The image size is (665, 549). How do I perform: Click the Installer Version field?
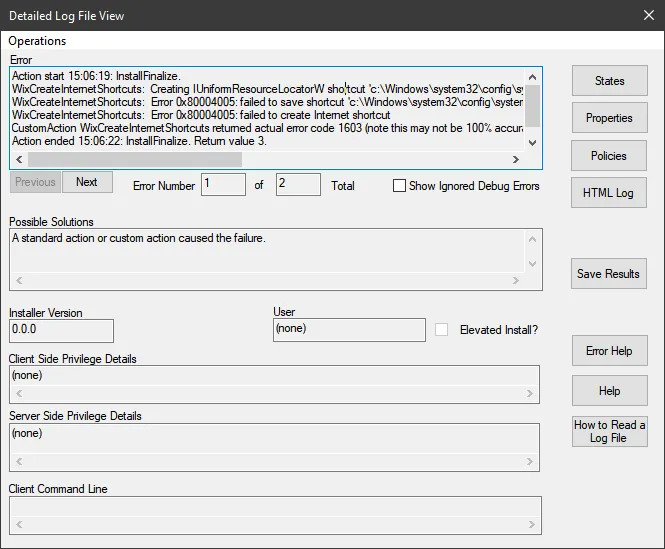coord(61,331)
